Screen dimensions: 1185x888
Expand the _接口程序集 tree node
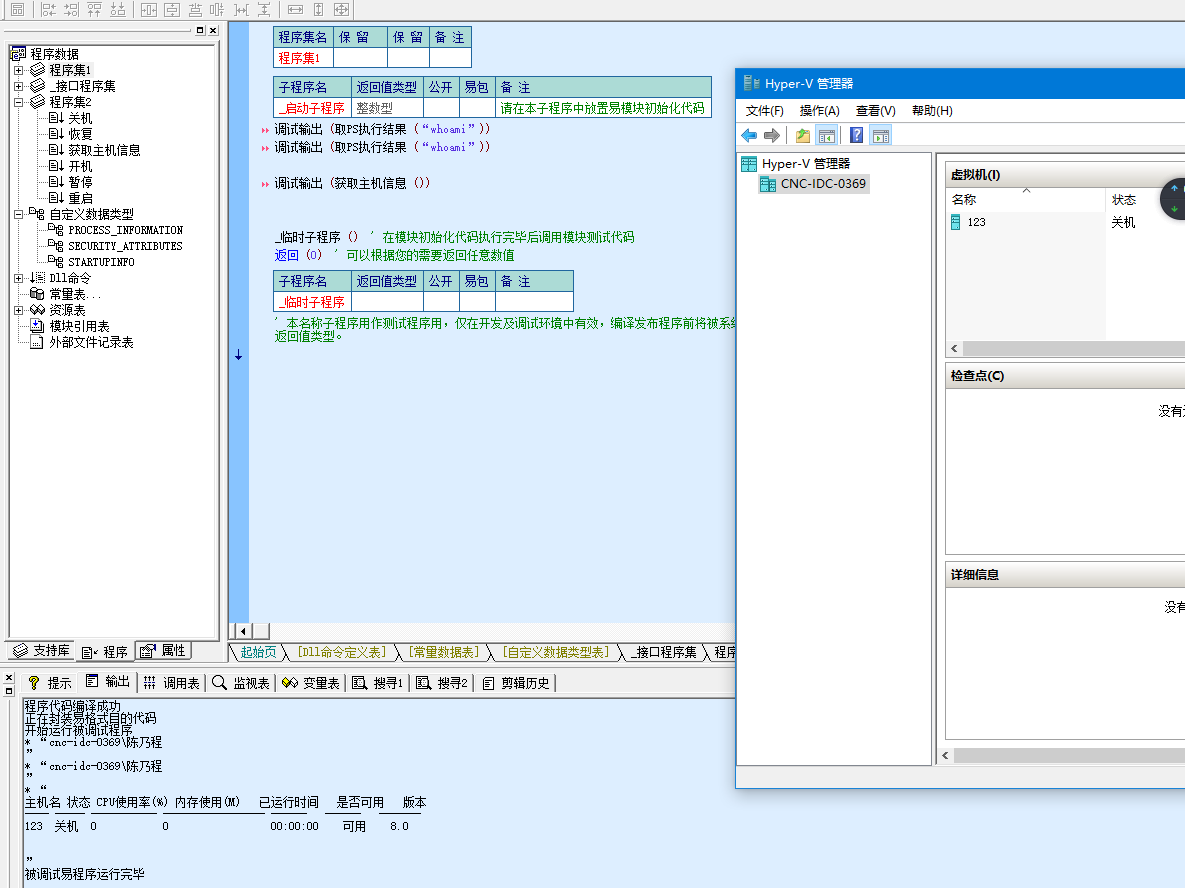pyautogui.click(x=18, y=86)
